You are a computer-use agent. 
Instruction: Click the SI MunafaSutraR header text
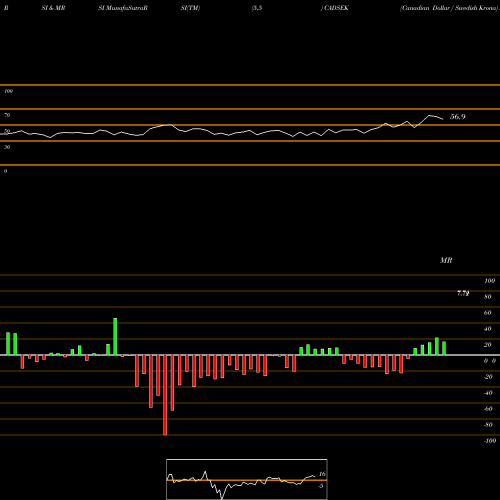tap(123, 8)
